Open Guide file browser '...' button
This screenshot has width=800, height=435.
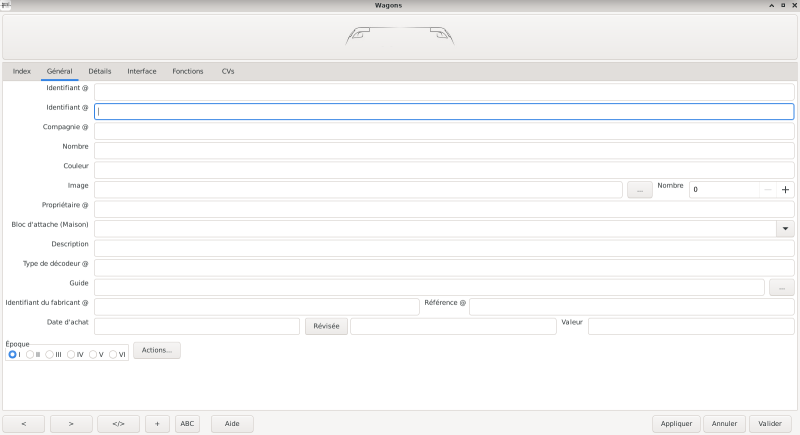[781, 287]
